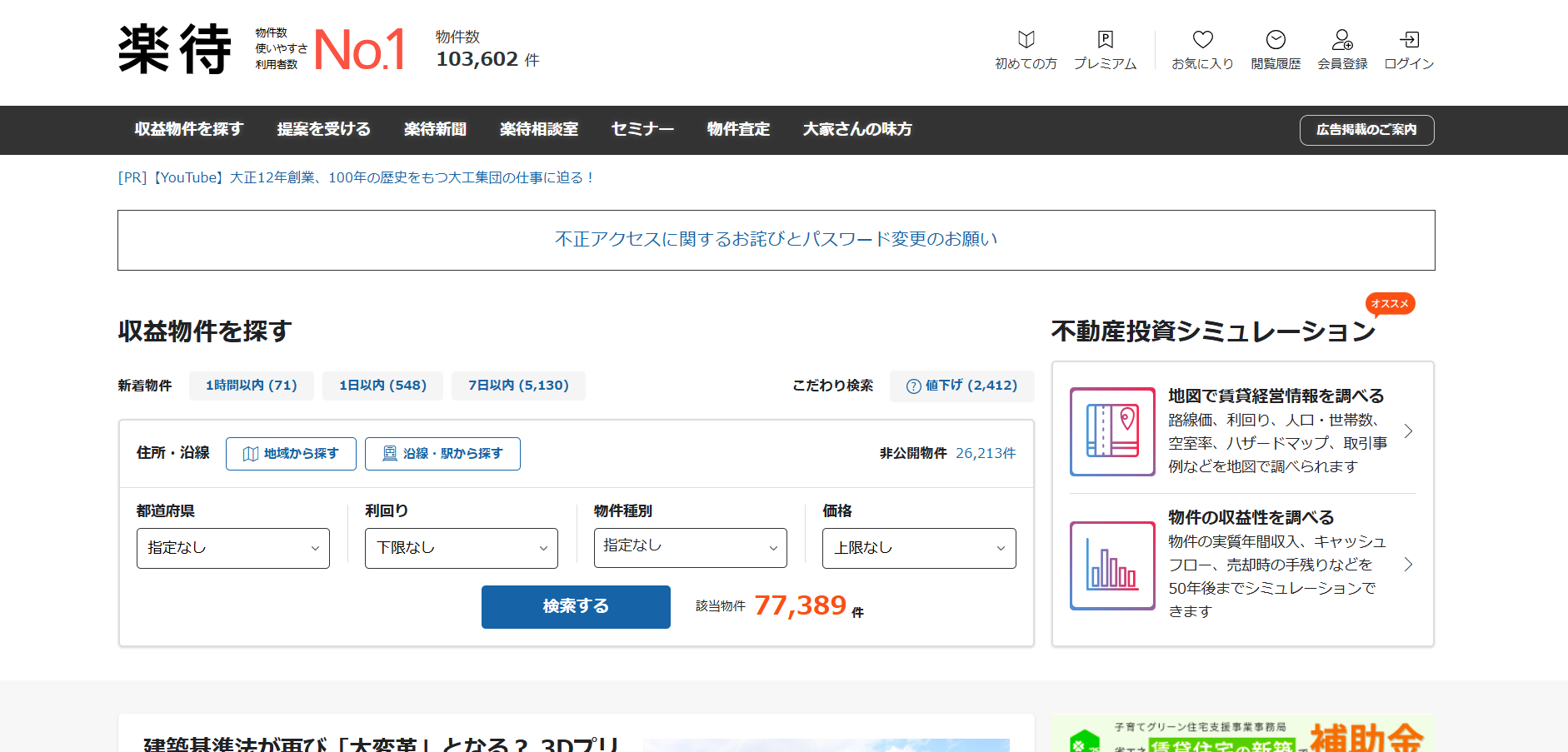Viewport: 1568px width, 752px height.
Task: Open 提案を受ける menu item
Action: [324, 129]
